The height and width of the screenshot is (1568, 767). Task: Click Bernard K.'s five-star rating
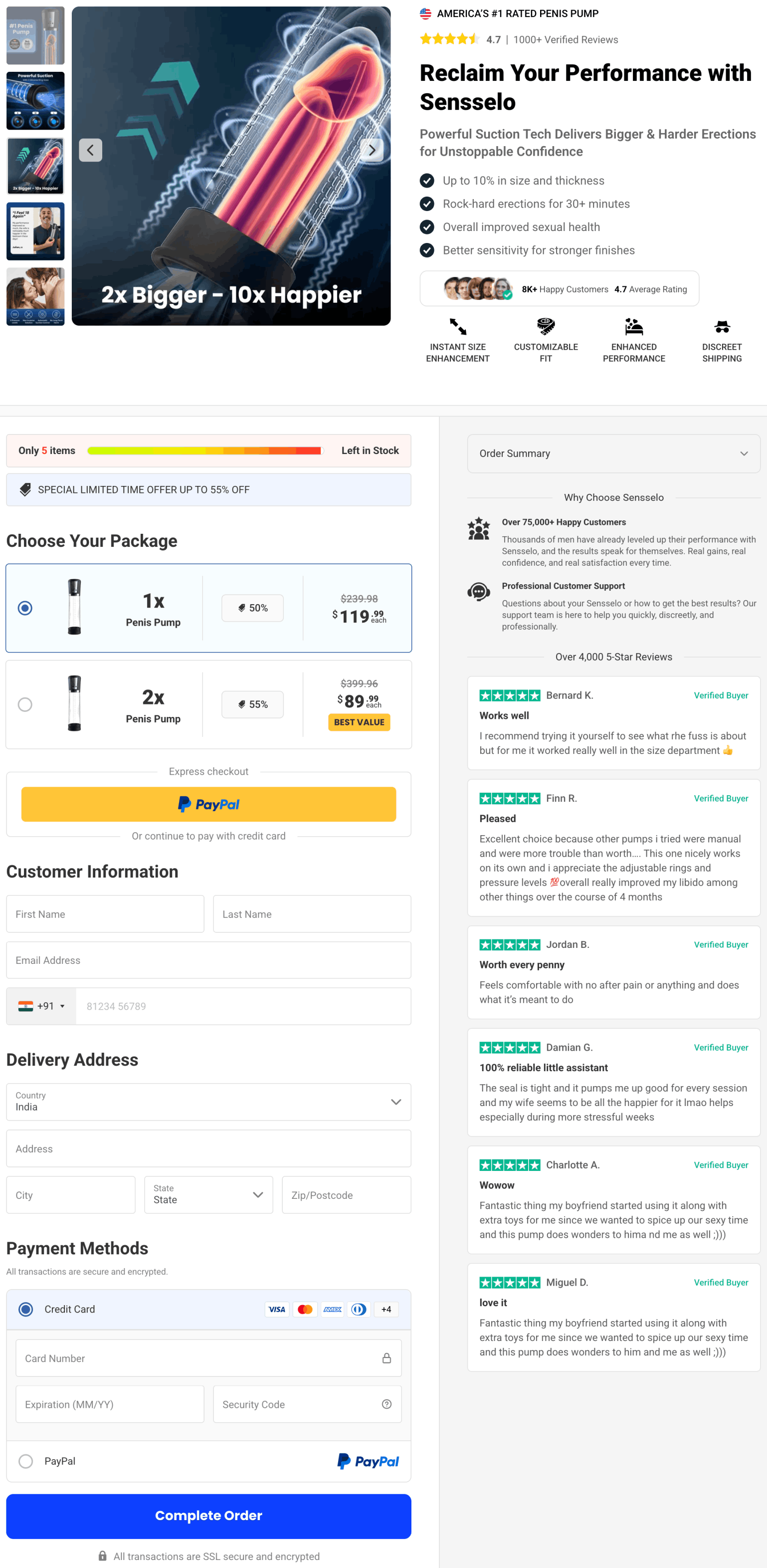(x=510, y=695)
